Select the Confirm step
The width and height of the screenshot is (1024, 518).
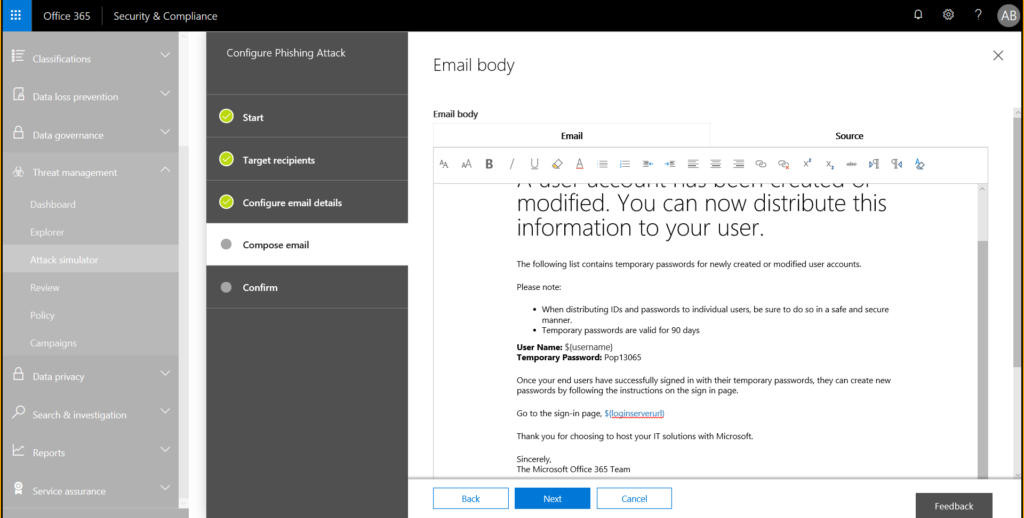[307, 287]
